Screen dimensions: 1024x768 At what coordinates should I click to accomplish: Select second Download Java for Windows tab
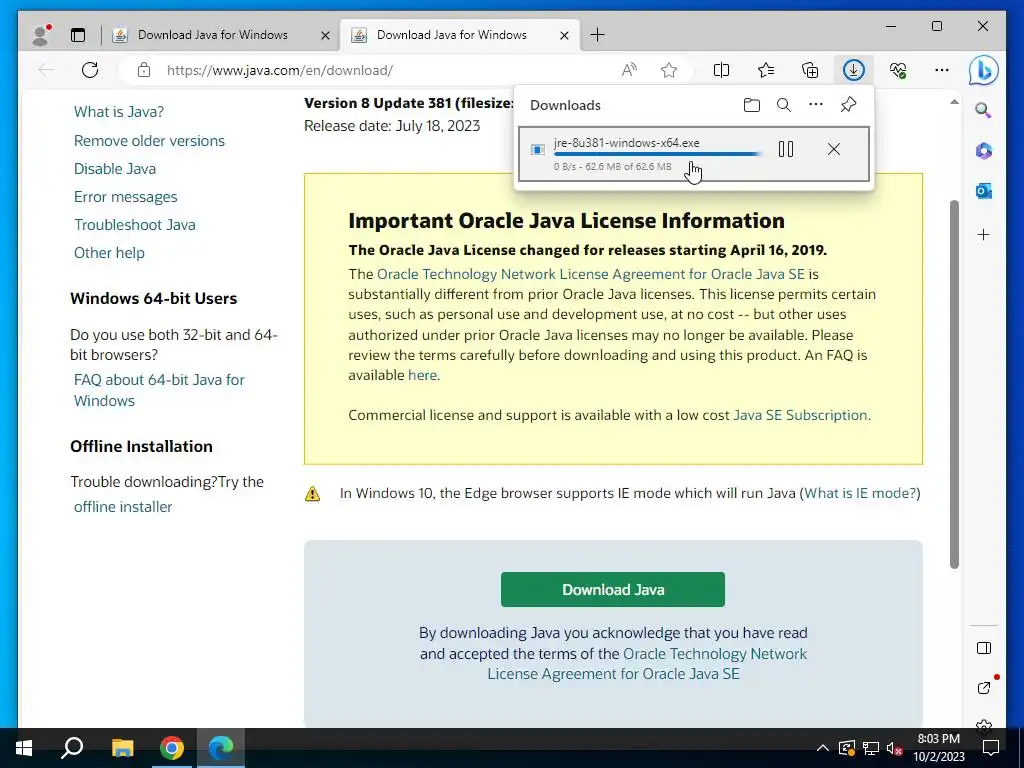point(451,35)
